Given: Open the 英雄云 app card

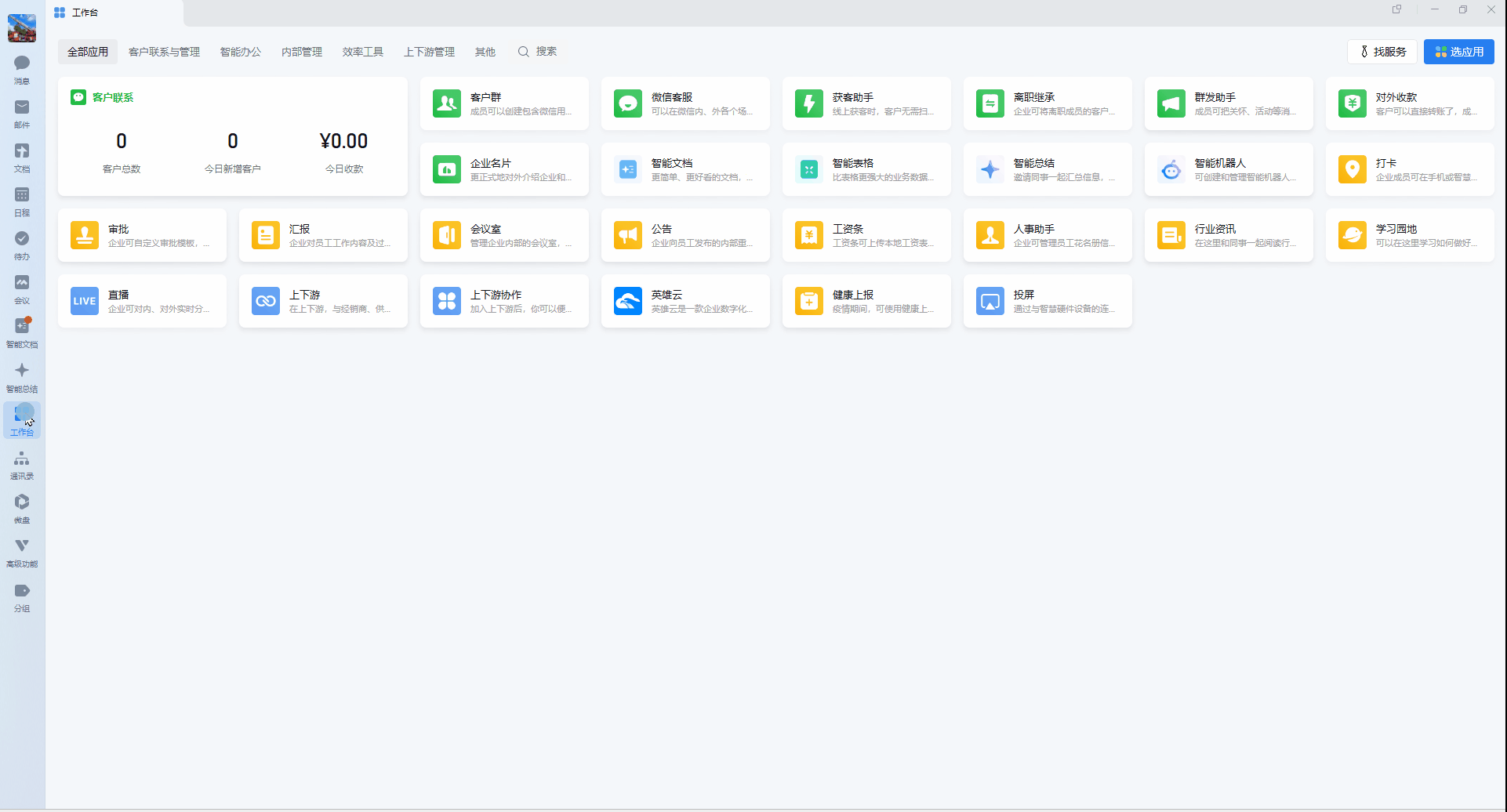Looking at the screenshot, I should [685, 301].
